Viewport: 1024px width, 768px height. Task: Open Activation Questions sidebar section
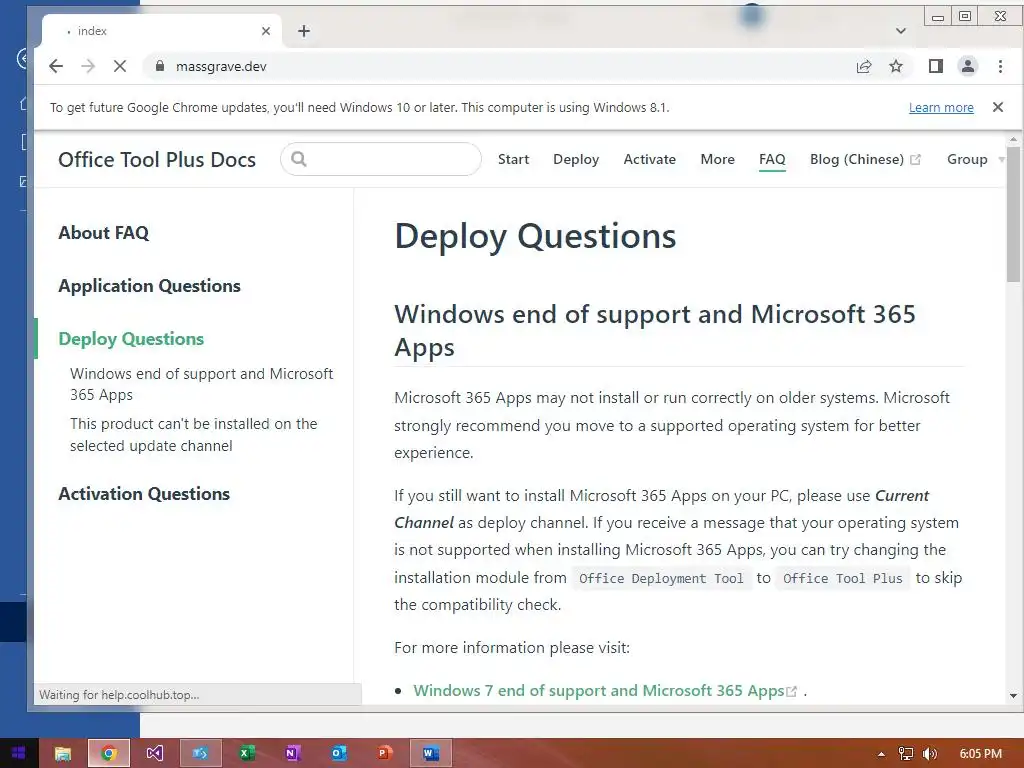point(144,493)
